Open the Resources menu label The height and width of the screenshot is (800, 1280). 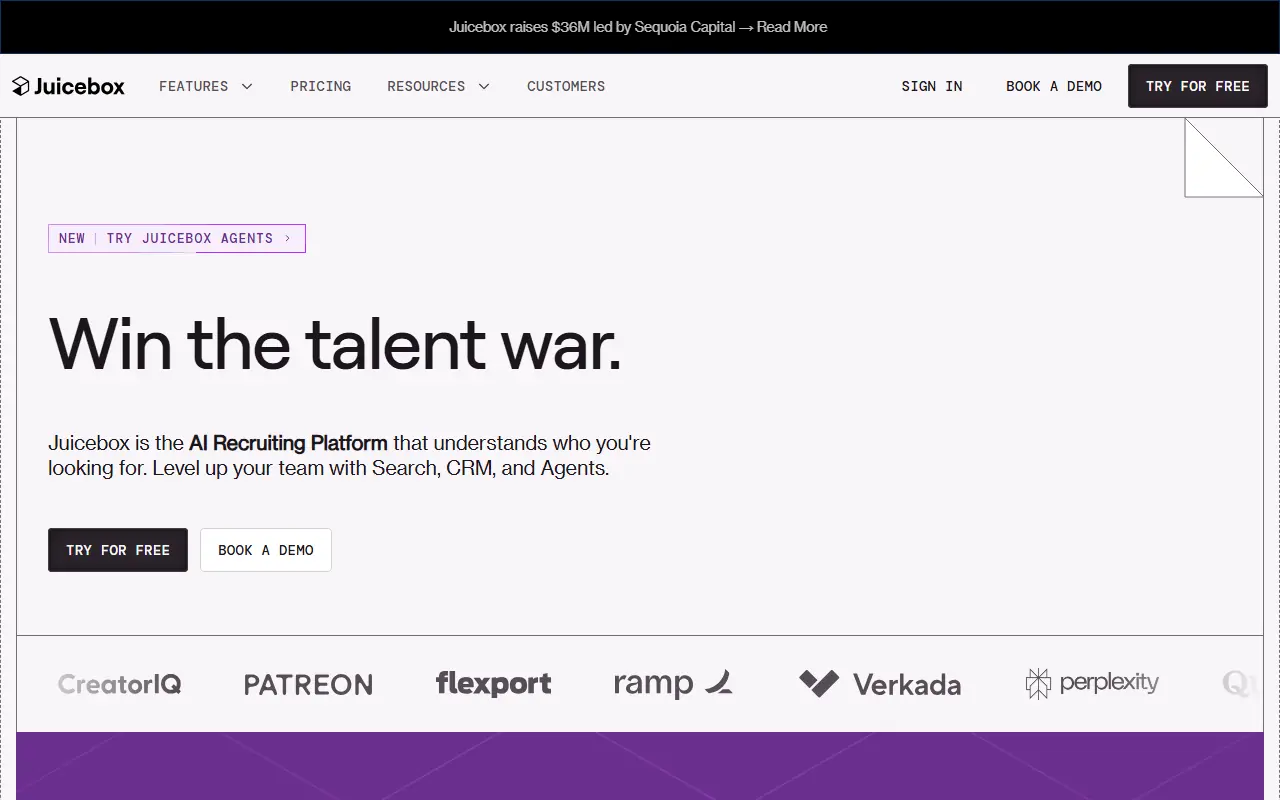tap(426, 86)
